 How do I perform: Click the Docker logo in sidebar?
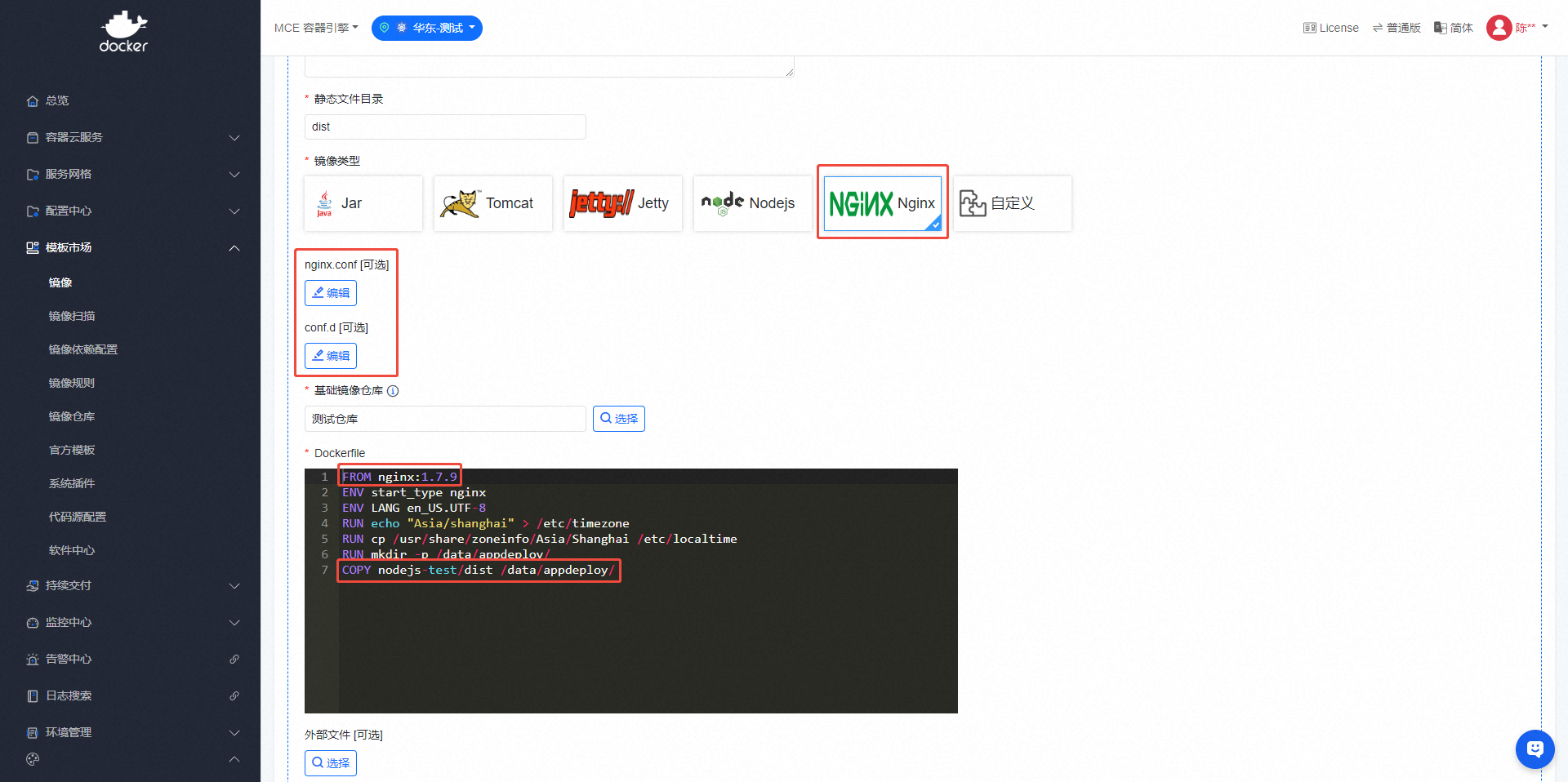point(123,31)
